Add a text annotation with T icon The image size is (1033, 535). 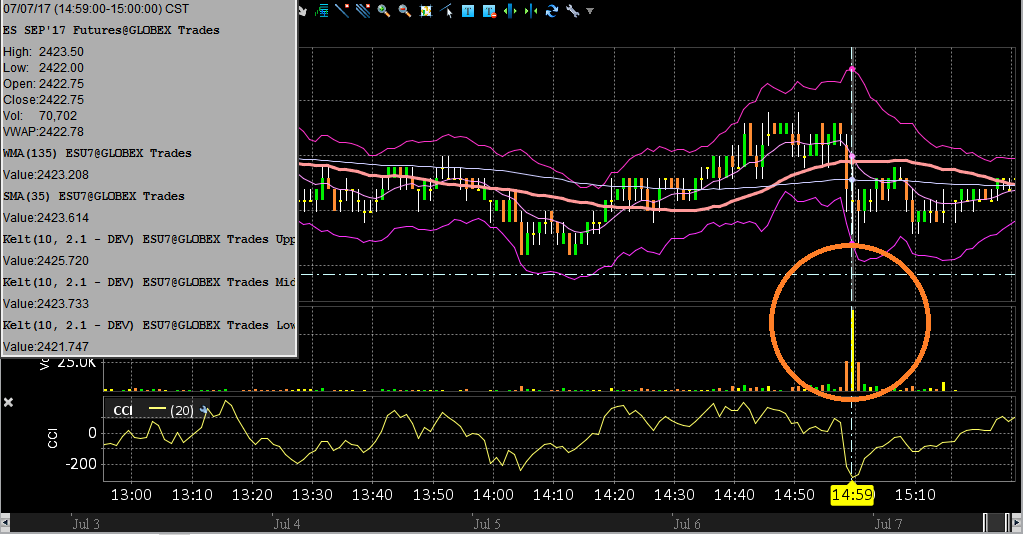point(468,11)
